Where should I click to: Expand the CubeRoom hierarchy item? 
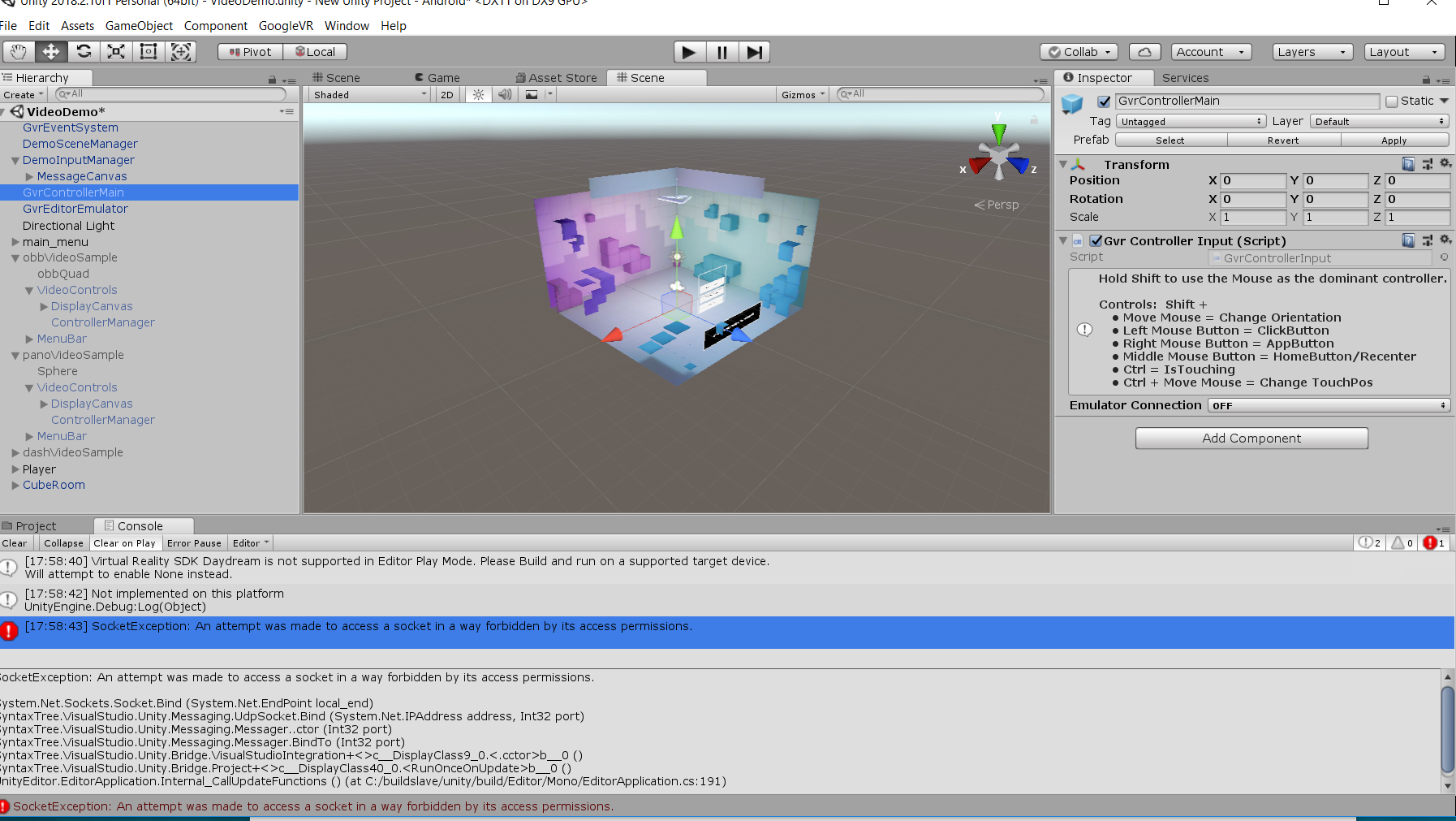pyautogui.click(x=15, y=485)
